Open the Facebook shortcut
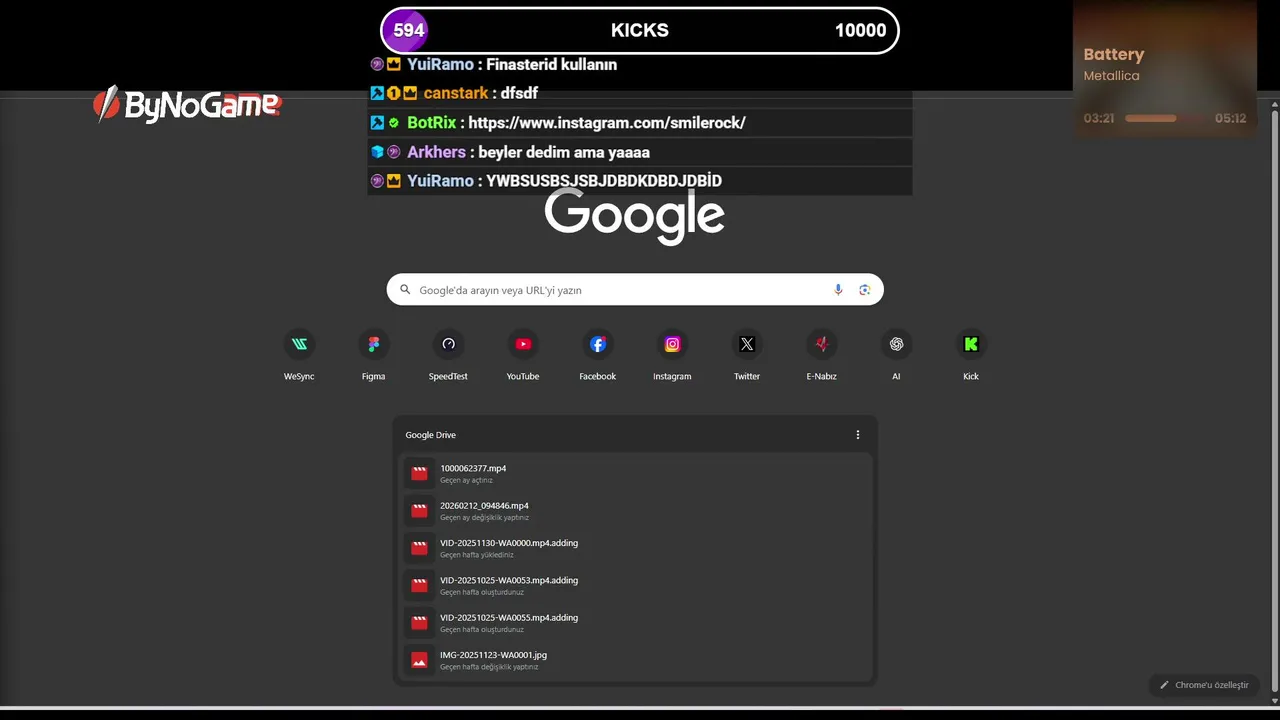Viewport: 1280px width, 720px height. [x=597, y=355]
